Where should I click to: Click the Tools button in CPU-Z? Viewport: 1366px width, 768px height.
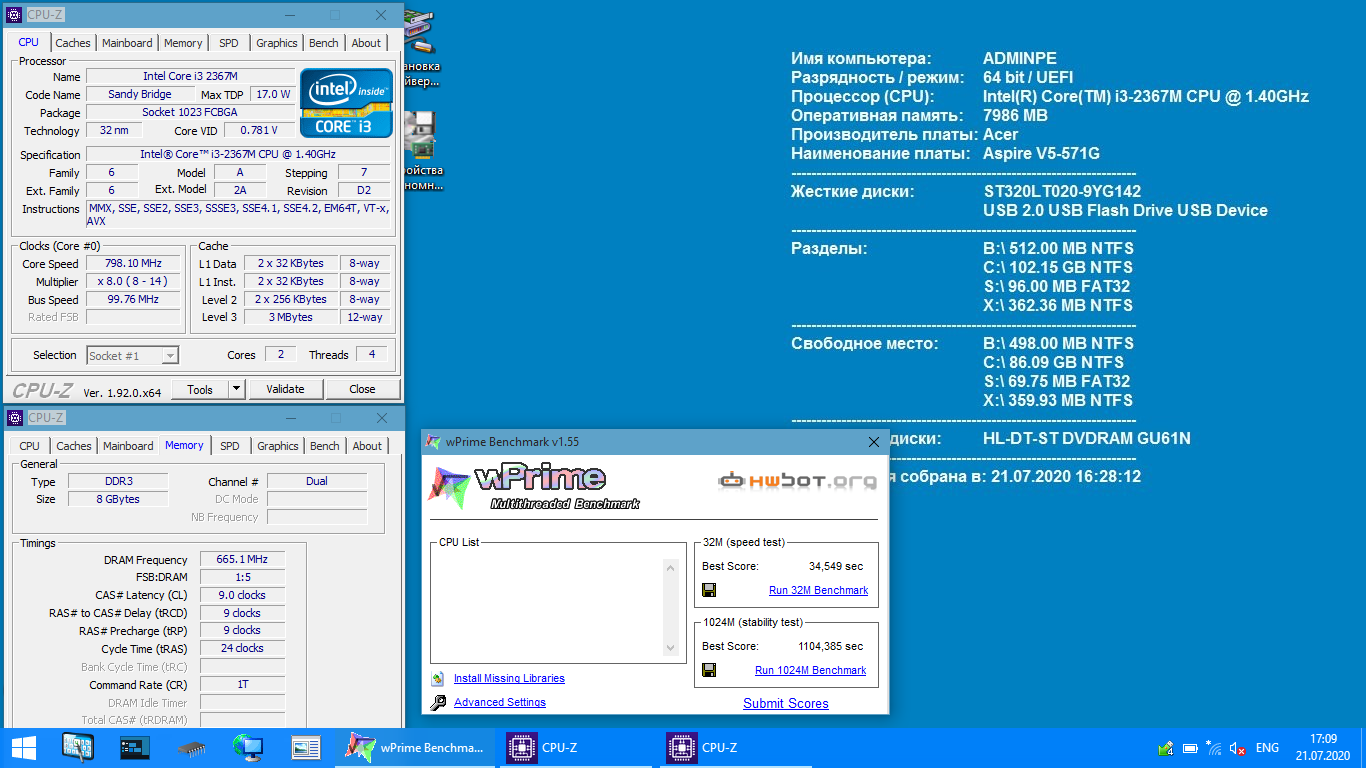[200, 389]
